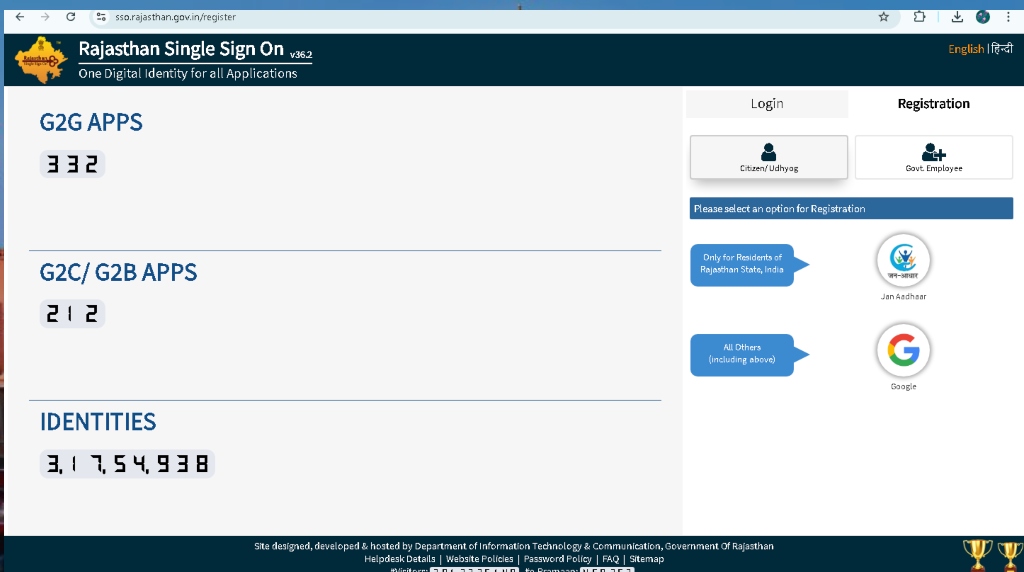Image resolution: width=1024 pixels, height=572 pixels.
Task: Select Govt. Employee registration option
Action: click(934, 157)
